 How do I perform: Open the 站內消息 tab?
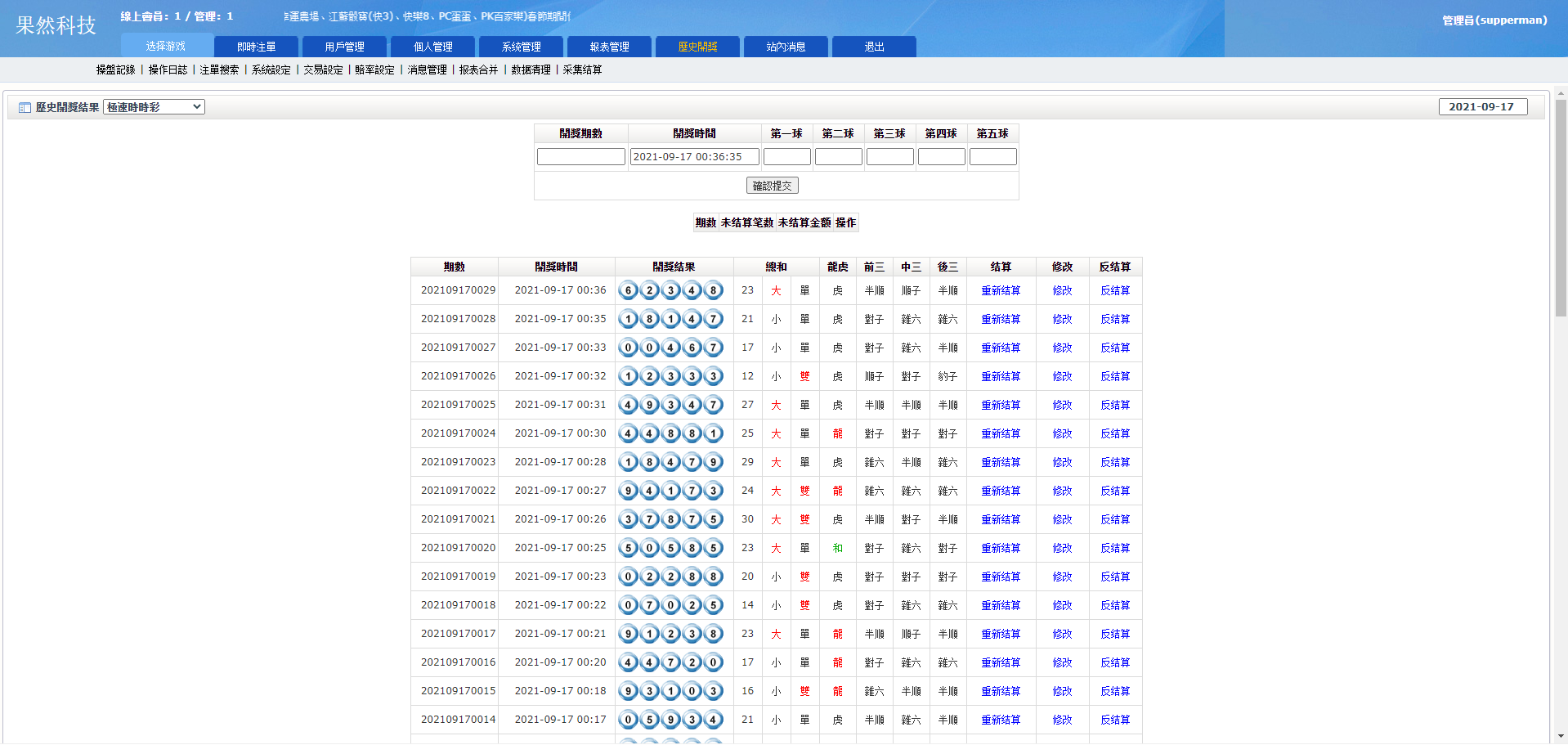pos(786,47)
